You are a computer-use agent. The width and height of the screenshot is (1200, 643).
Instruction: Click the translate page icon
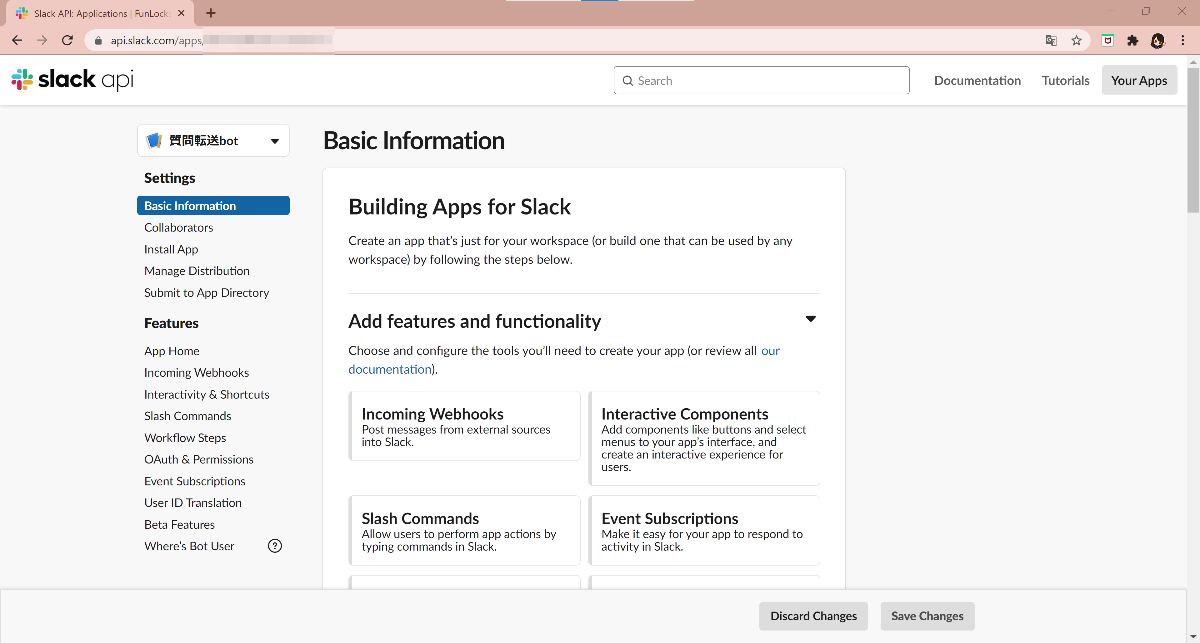coord(1051,40)
